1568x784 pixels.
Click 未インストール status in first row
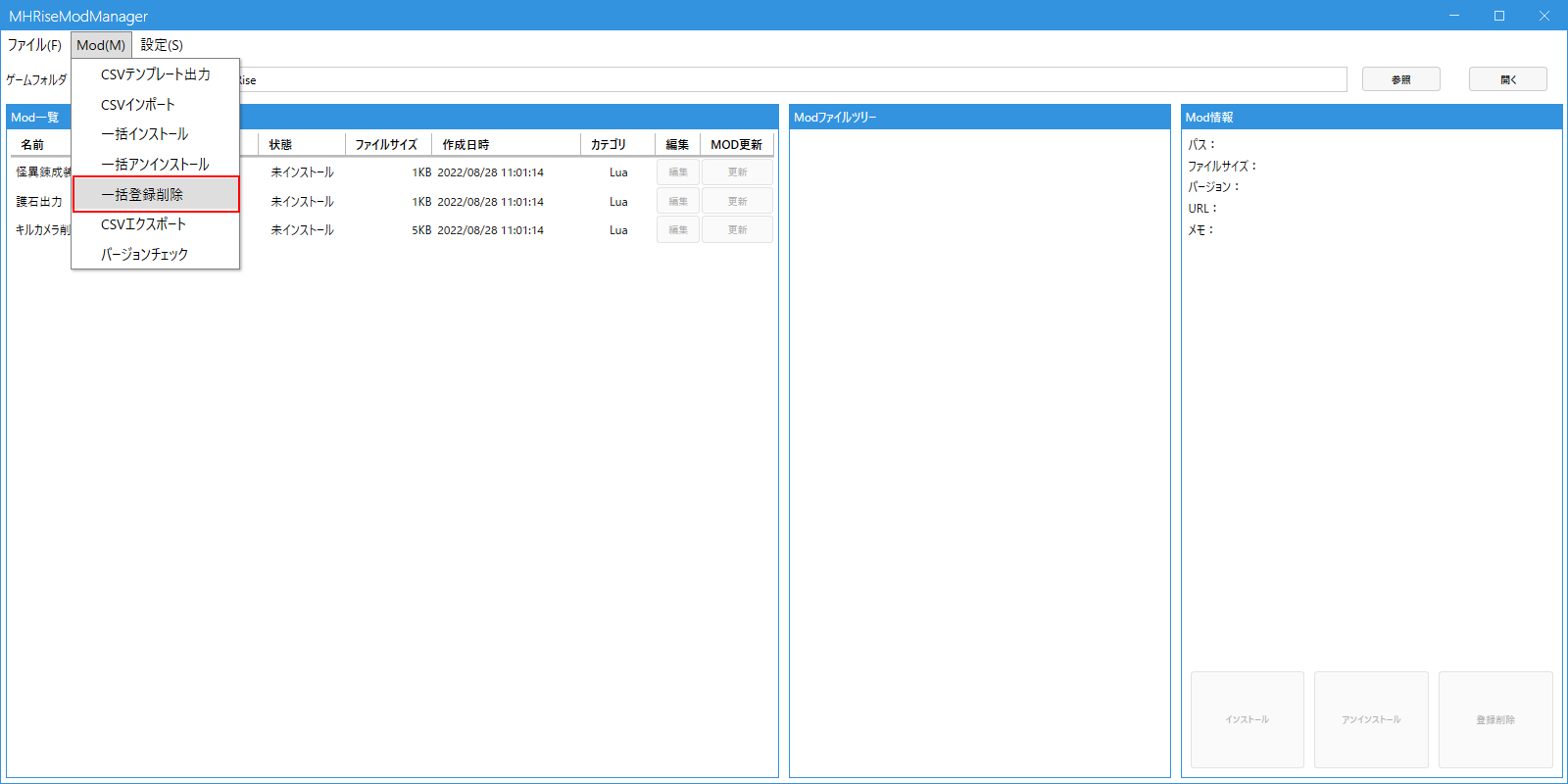pos(303,172)
